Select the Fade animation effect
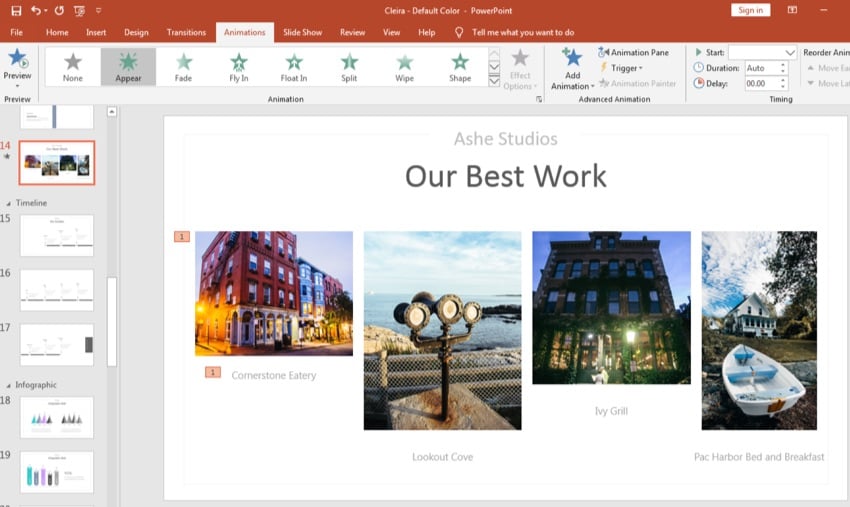 (183, 66)
